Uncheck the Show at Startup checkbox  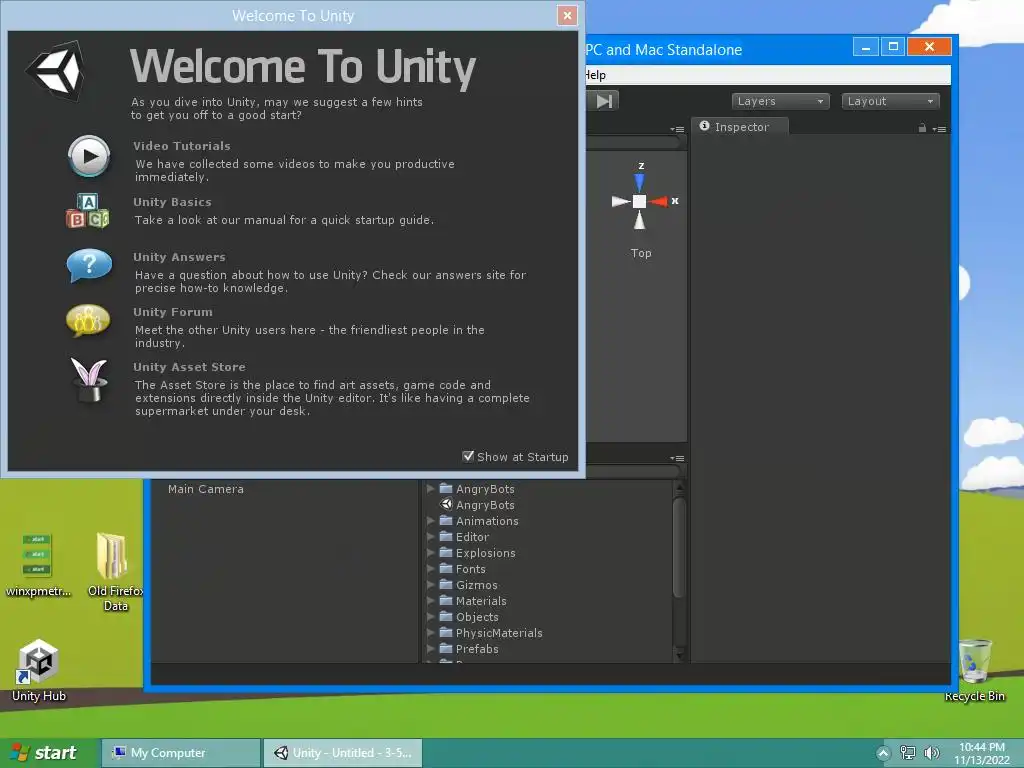pos(468,456)
